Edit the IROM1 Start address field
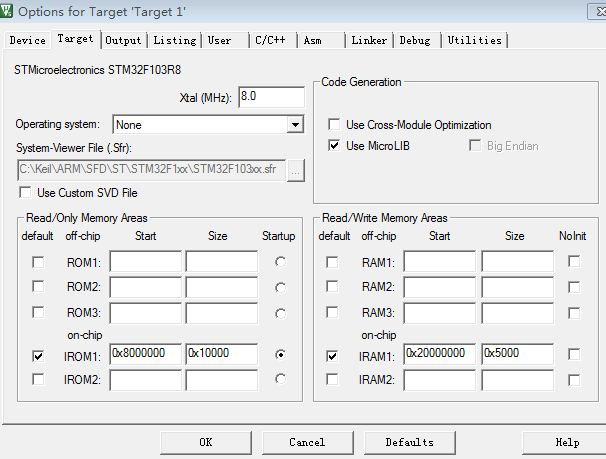606x459 pixels. point(146,354)
